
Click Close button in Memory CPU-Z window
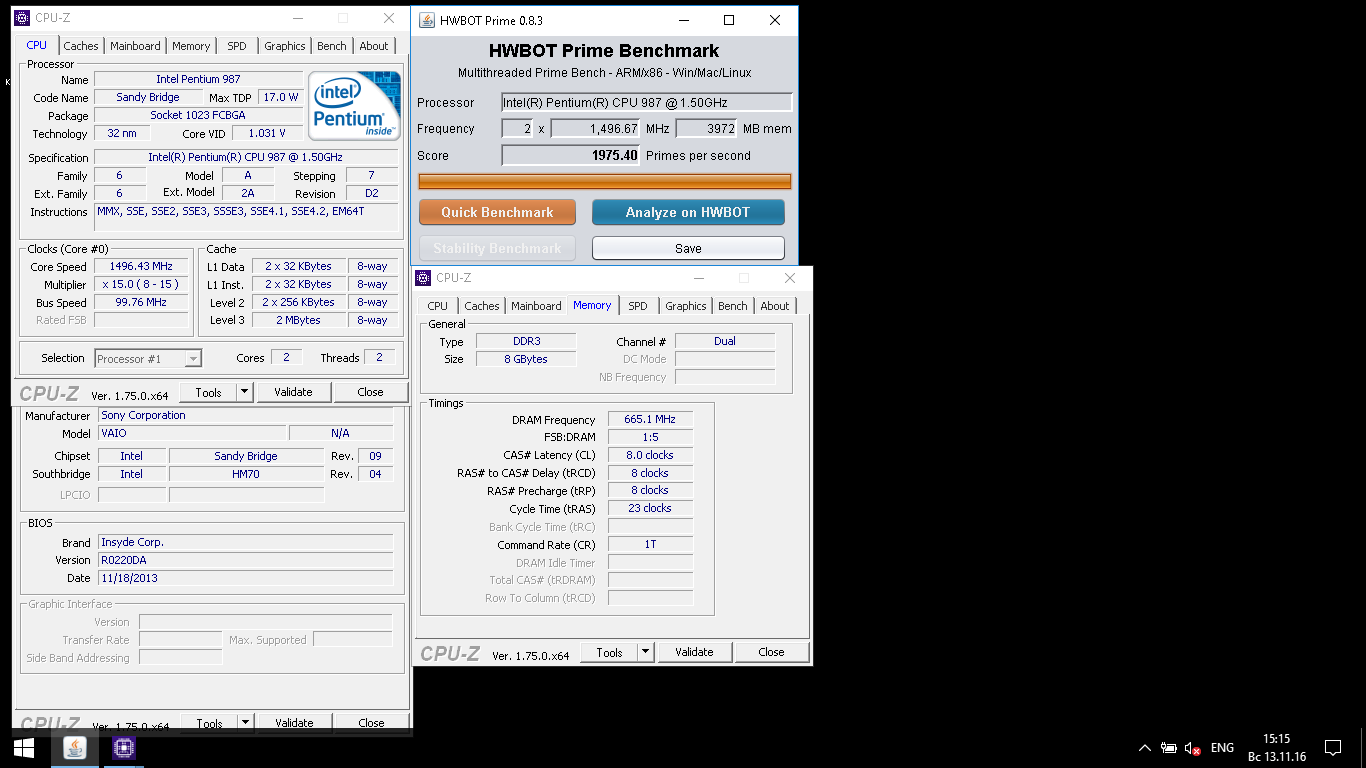pos(771,652)
